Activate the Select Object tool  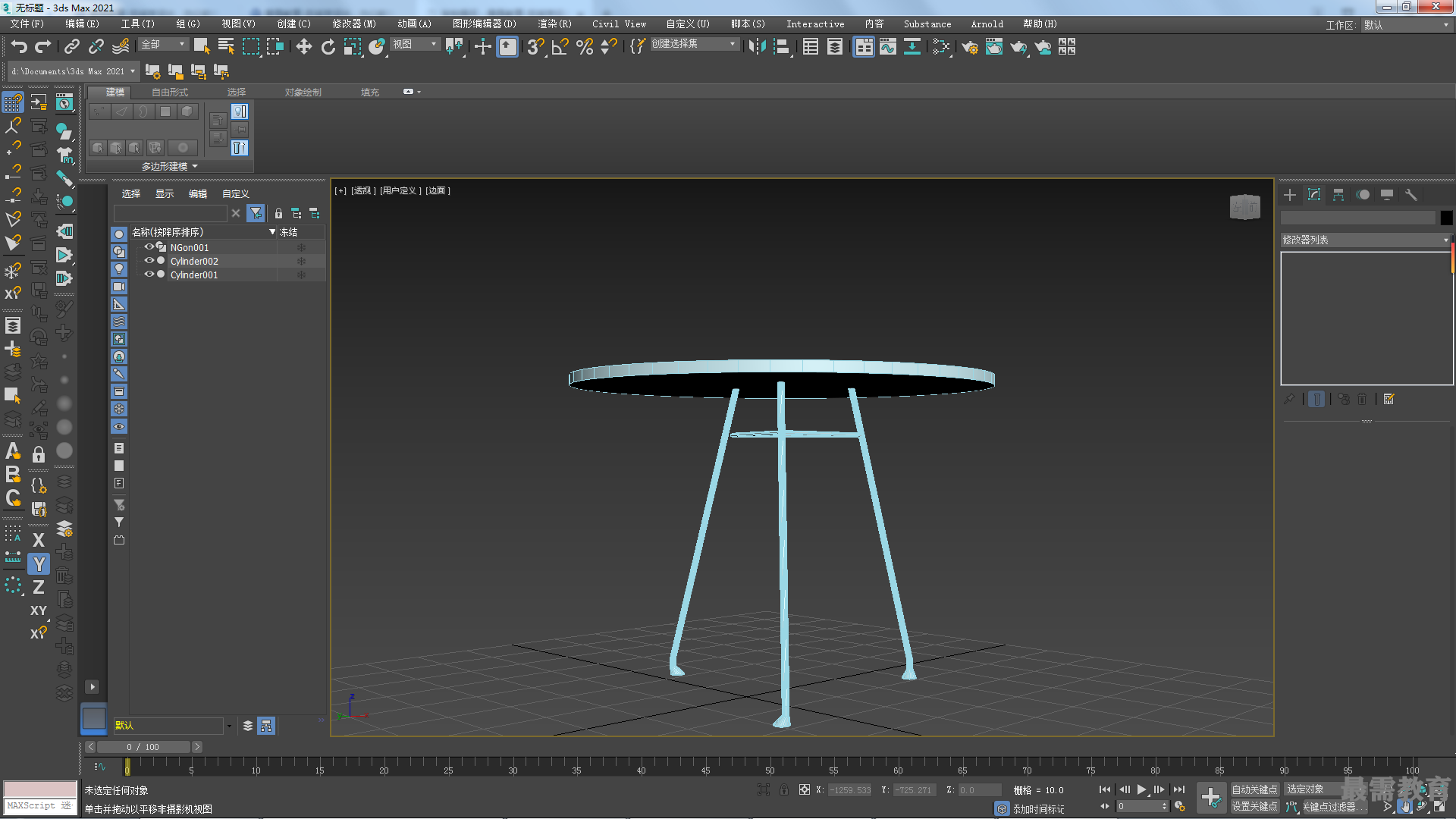(202, 47)
